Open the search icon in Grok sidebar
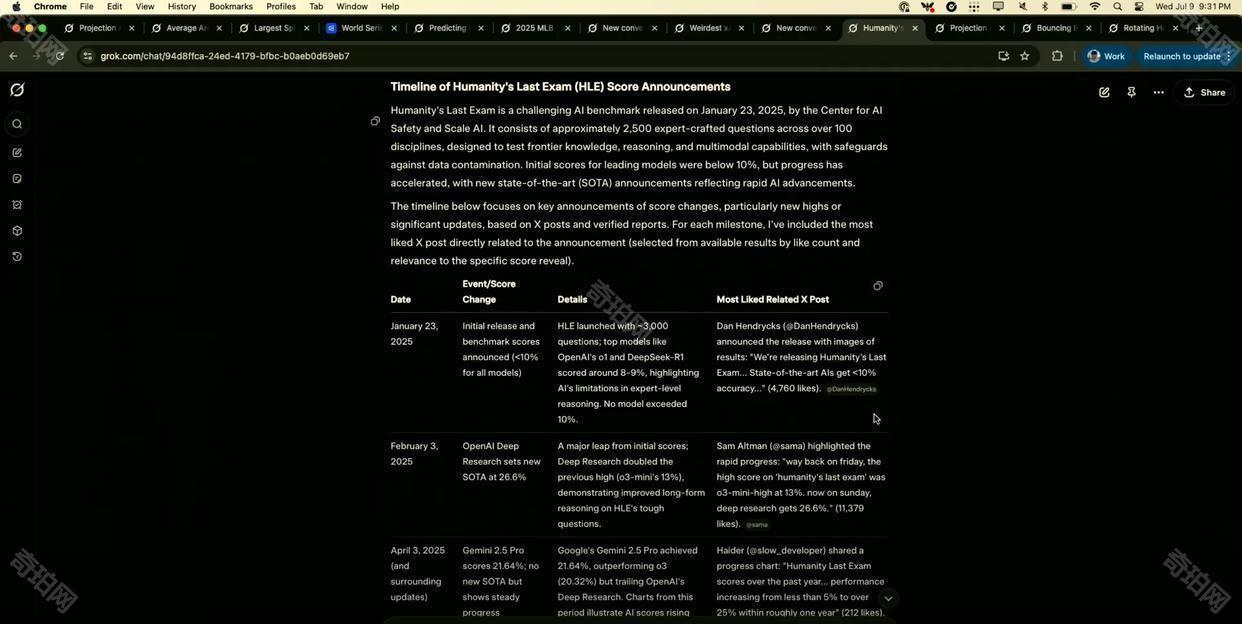The image size is (1242, 624). [x=17, y=125]
